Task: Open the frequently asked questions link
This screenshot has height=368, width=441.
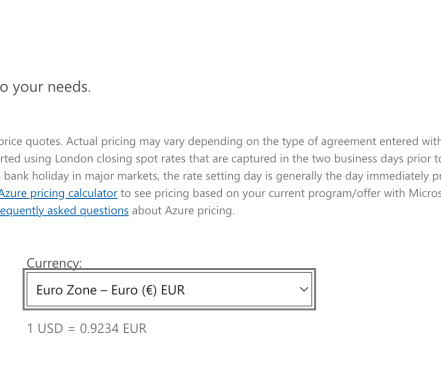Action: 64,211
